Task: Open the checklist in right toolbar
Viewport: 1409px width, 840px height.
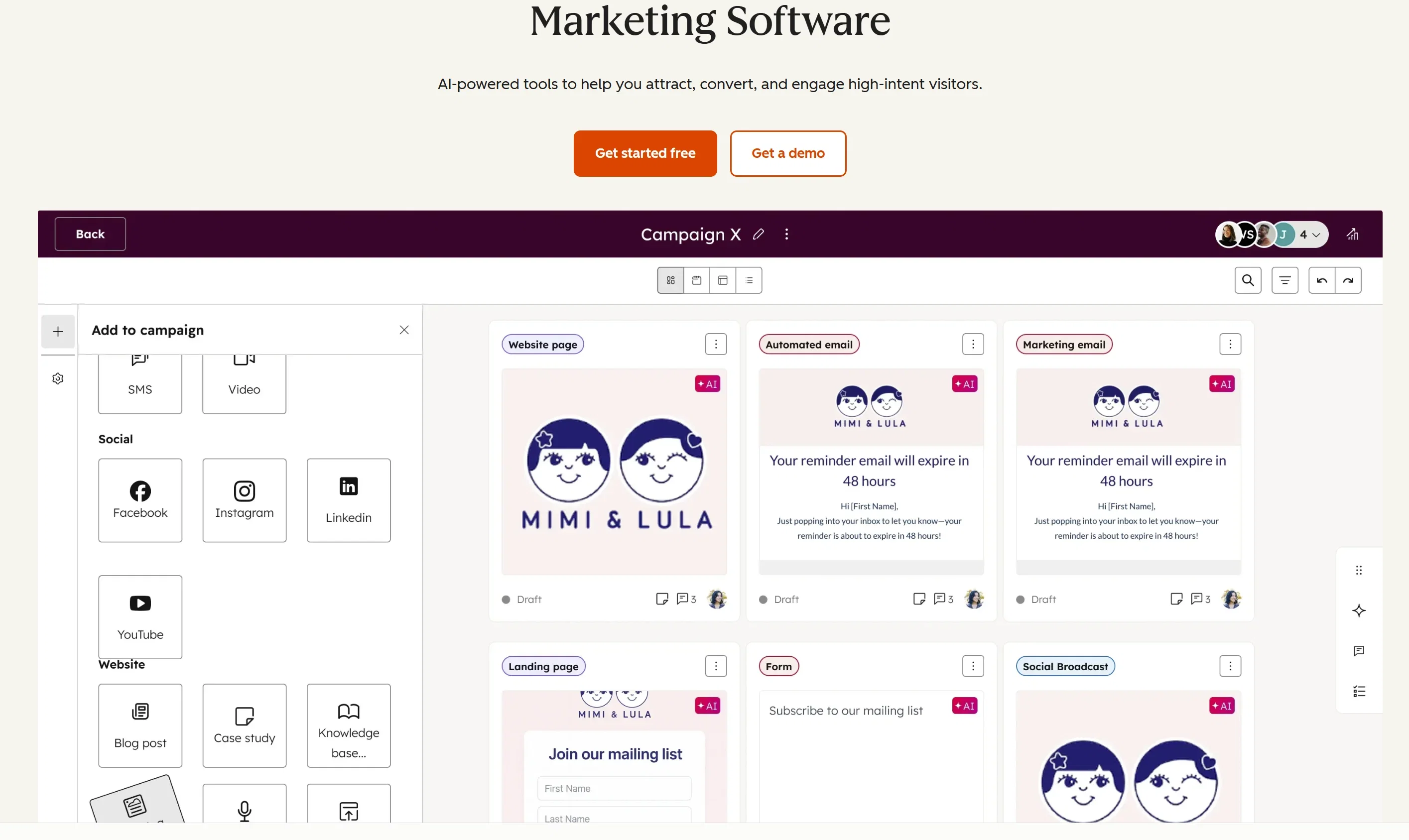Action: [x=1359, y=691]
